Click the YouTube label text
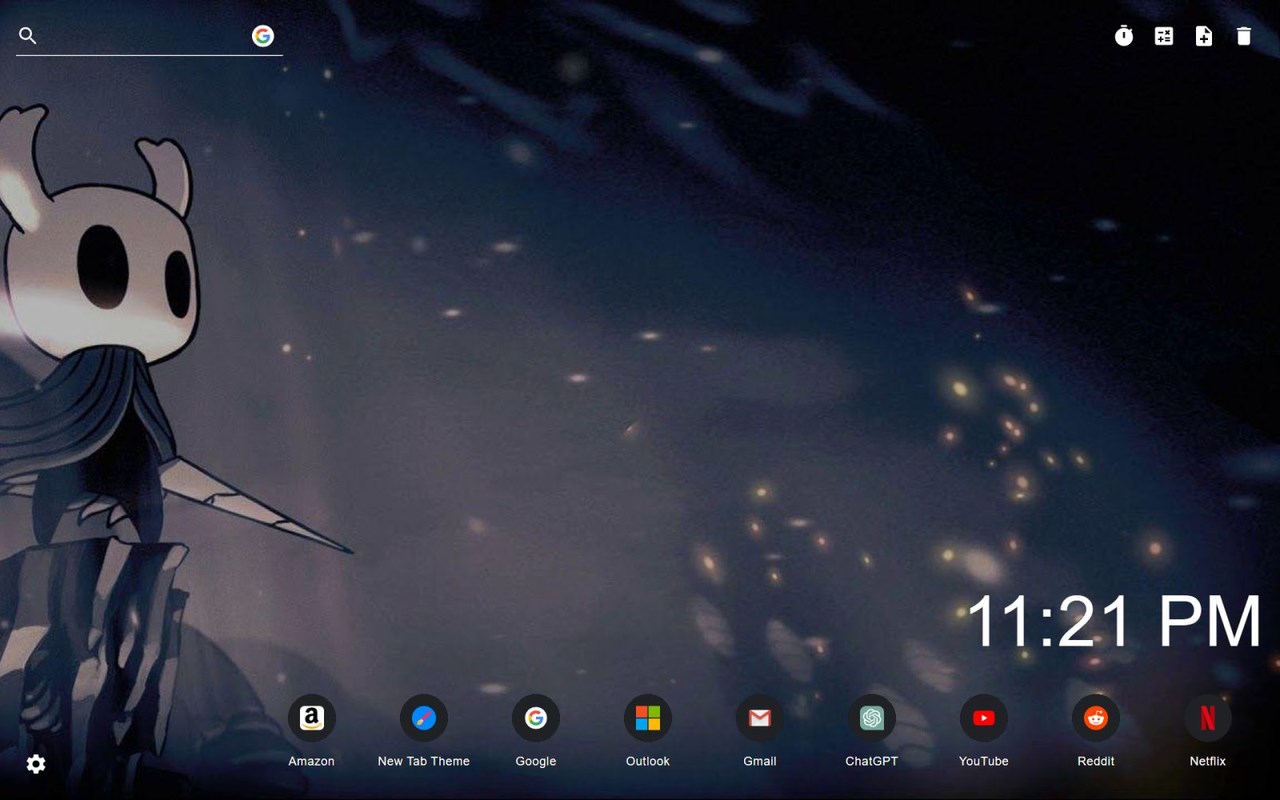 (x=984, y=761)
